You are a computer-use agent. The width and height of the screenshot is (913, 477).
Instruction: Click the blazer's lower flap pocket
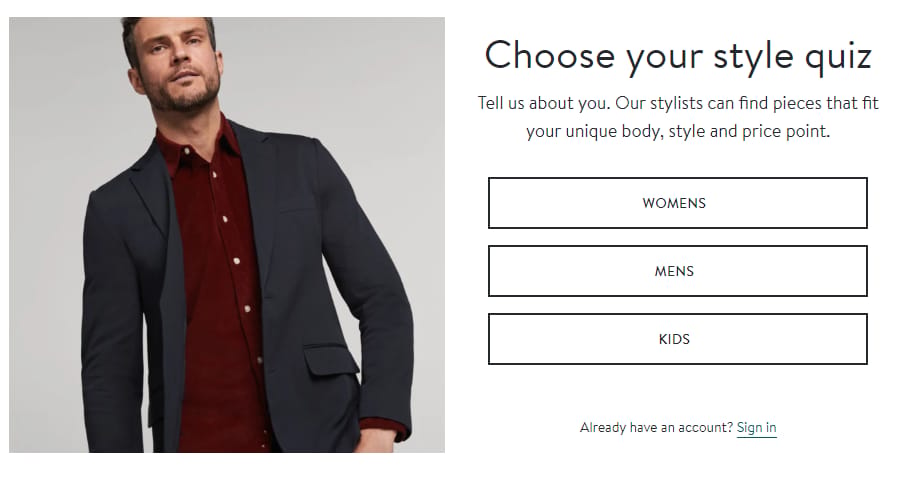330,359
